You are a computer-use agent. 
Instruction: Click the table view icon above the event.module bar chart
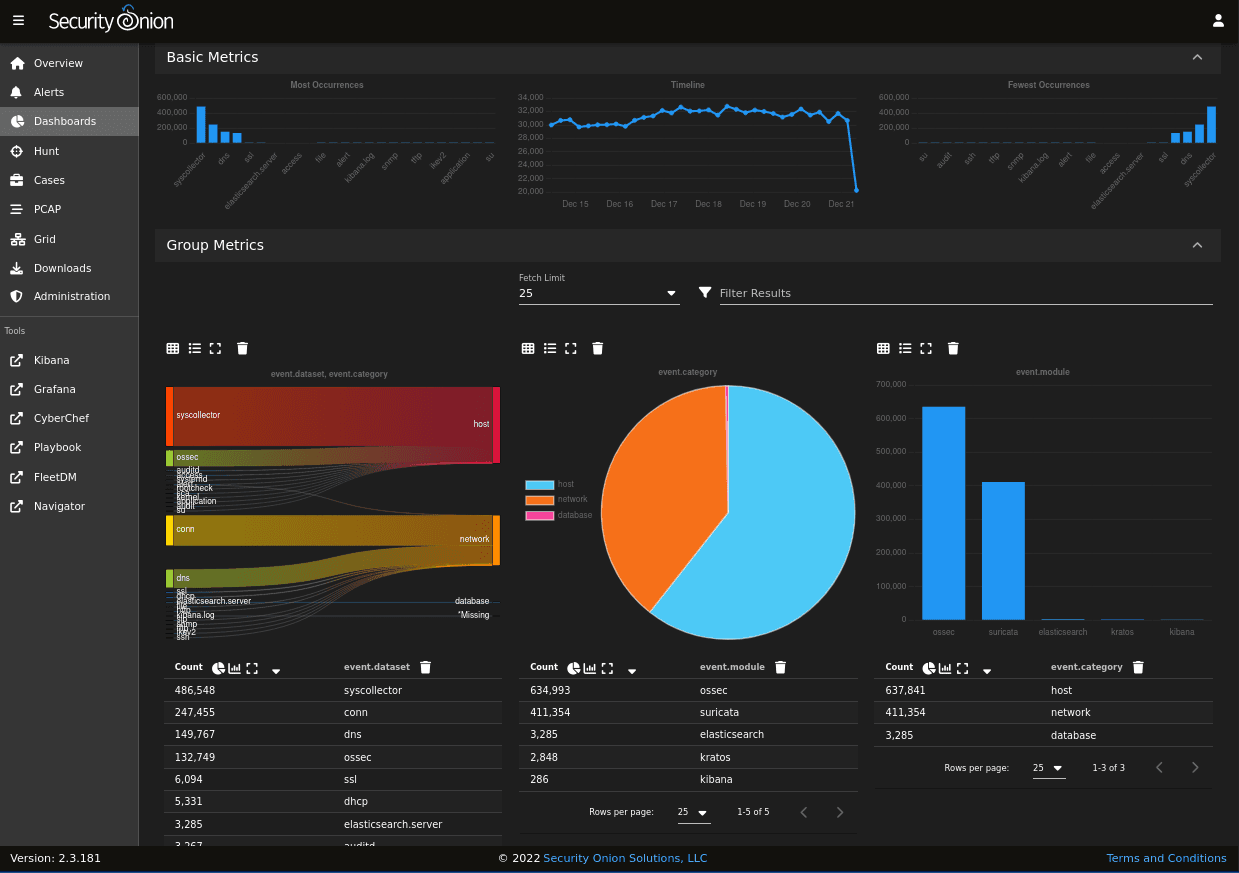pyautogui.click(x=883, y=348)
